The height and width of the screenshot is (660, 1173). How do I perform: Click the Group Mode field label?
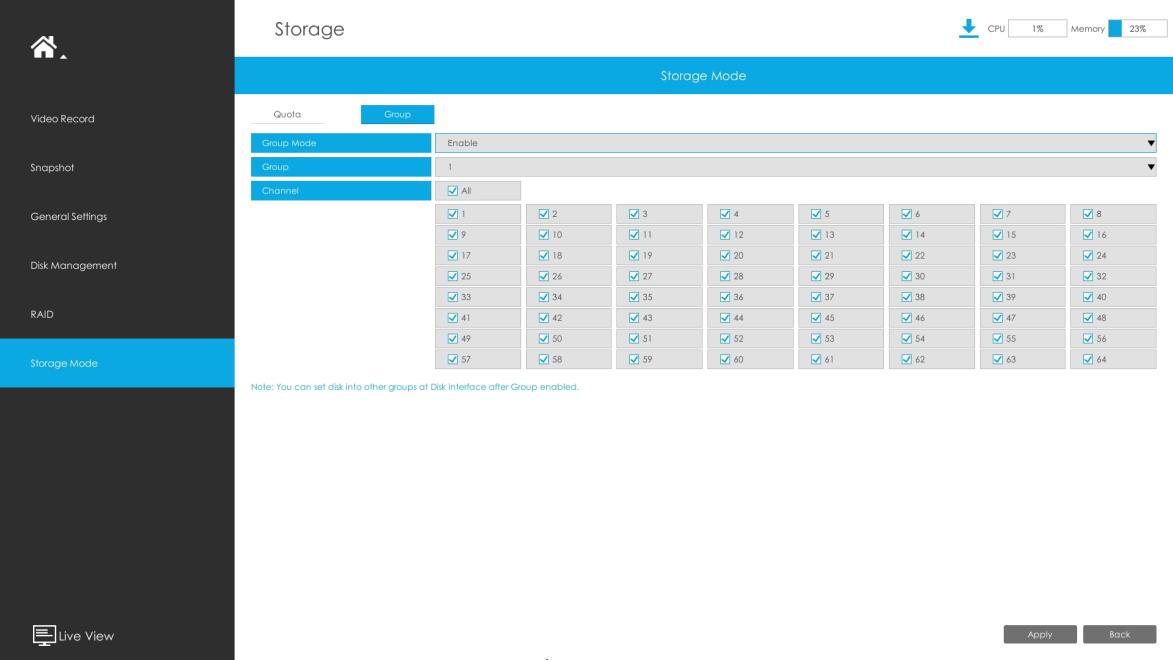pos(341,143)
